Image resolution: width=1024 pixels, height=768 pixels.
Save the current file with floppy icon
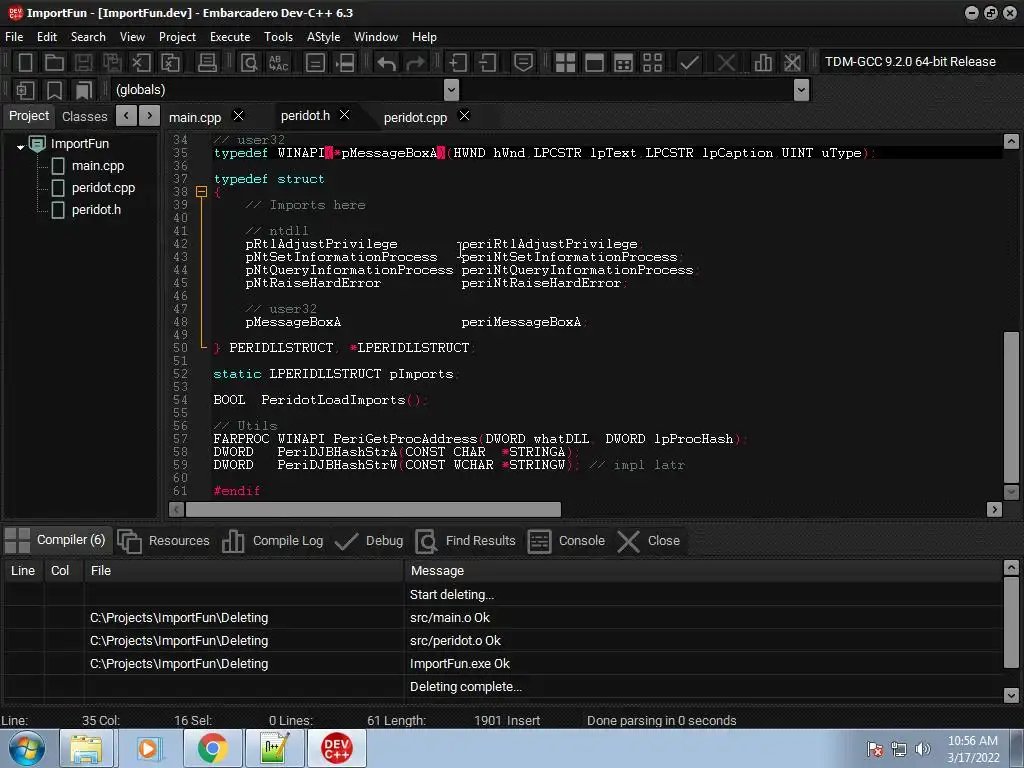pos(83,63)
